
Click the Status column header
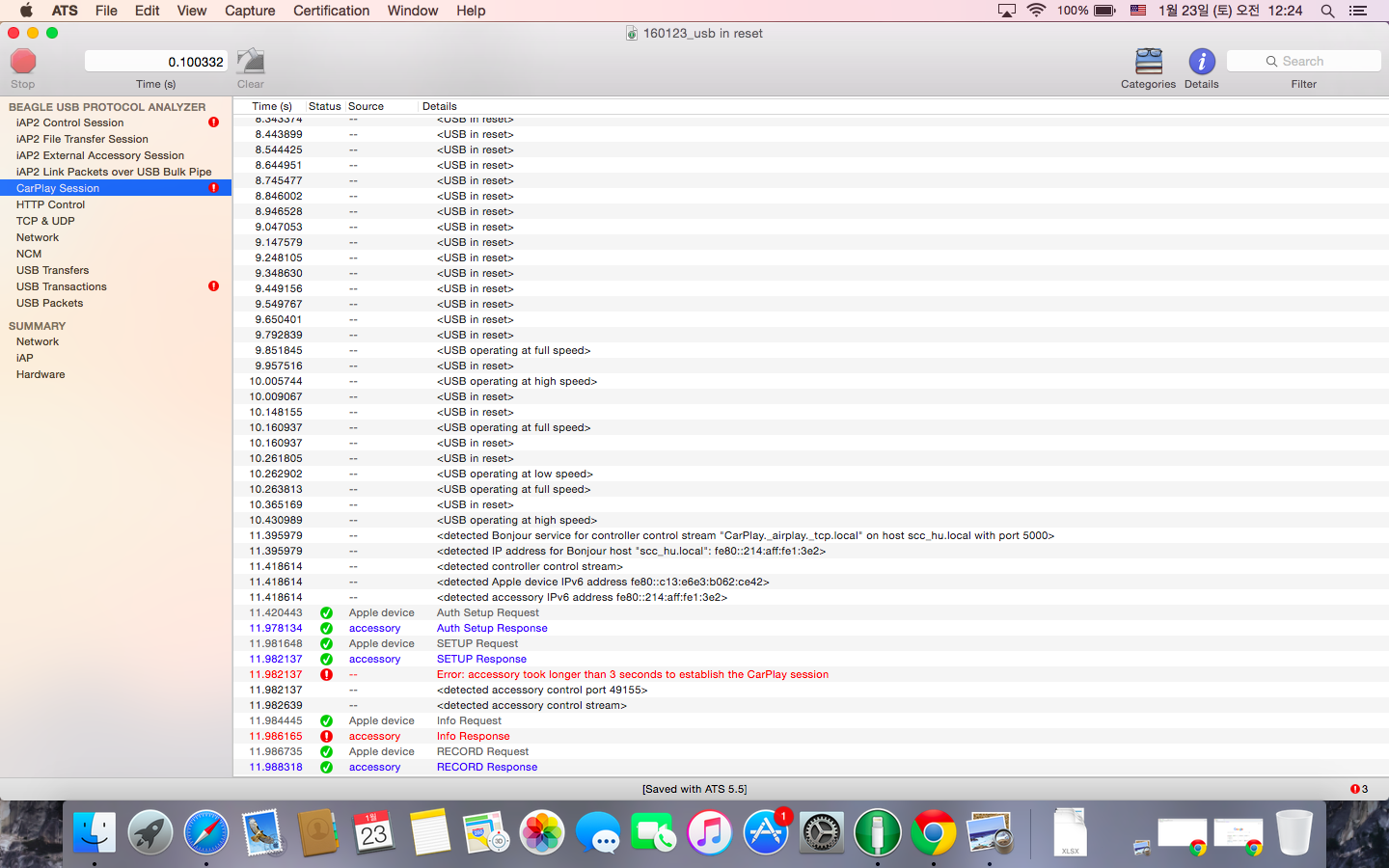325,106
